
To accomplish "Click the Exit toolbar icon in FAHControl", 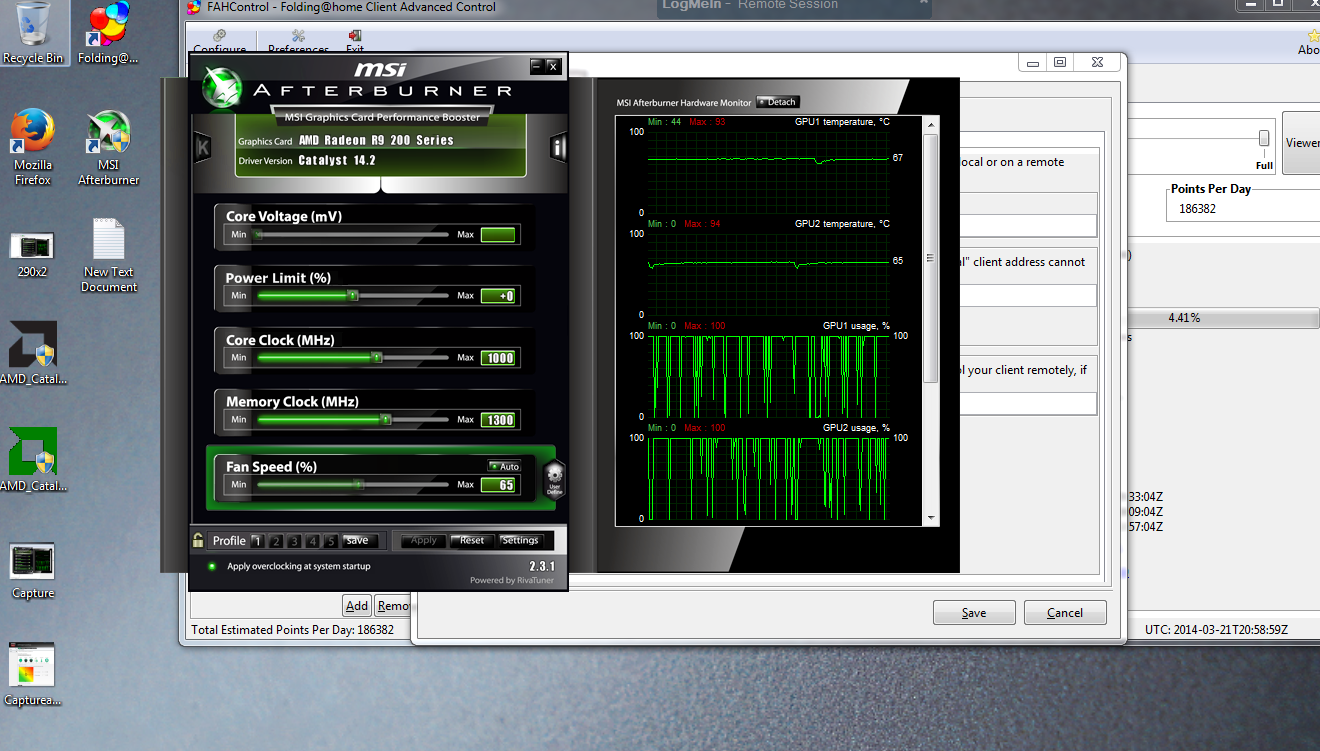I will click(355, 42).
